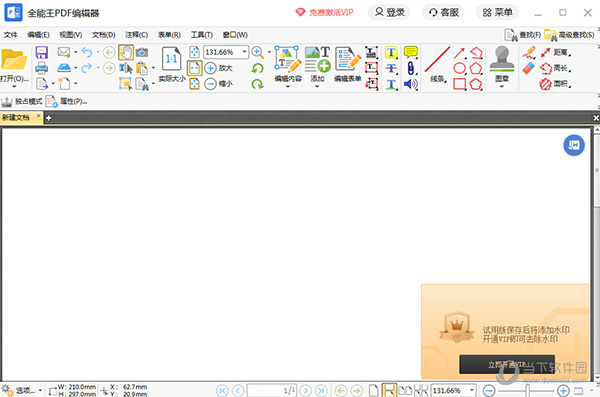600x397 pixels.
Task: Click the 登录 login button
Action: 389,12
